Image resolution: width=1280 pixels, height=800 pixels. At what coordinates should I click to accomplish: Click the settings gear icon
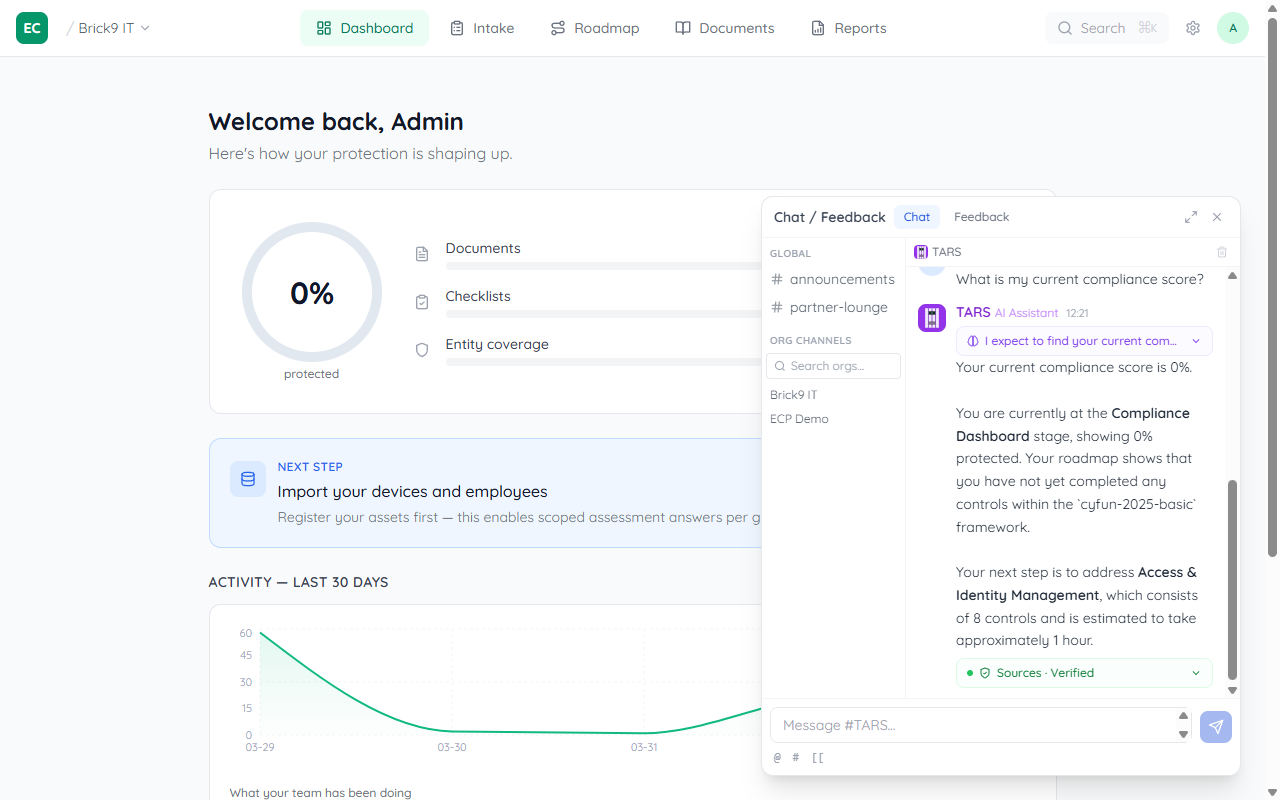pyautogui.click(x=1192, y=28)
